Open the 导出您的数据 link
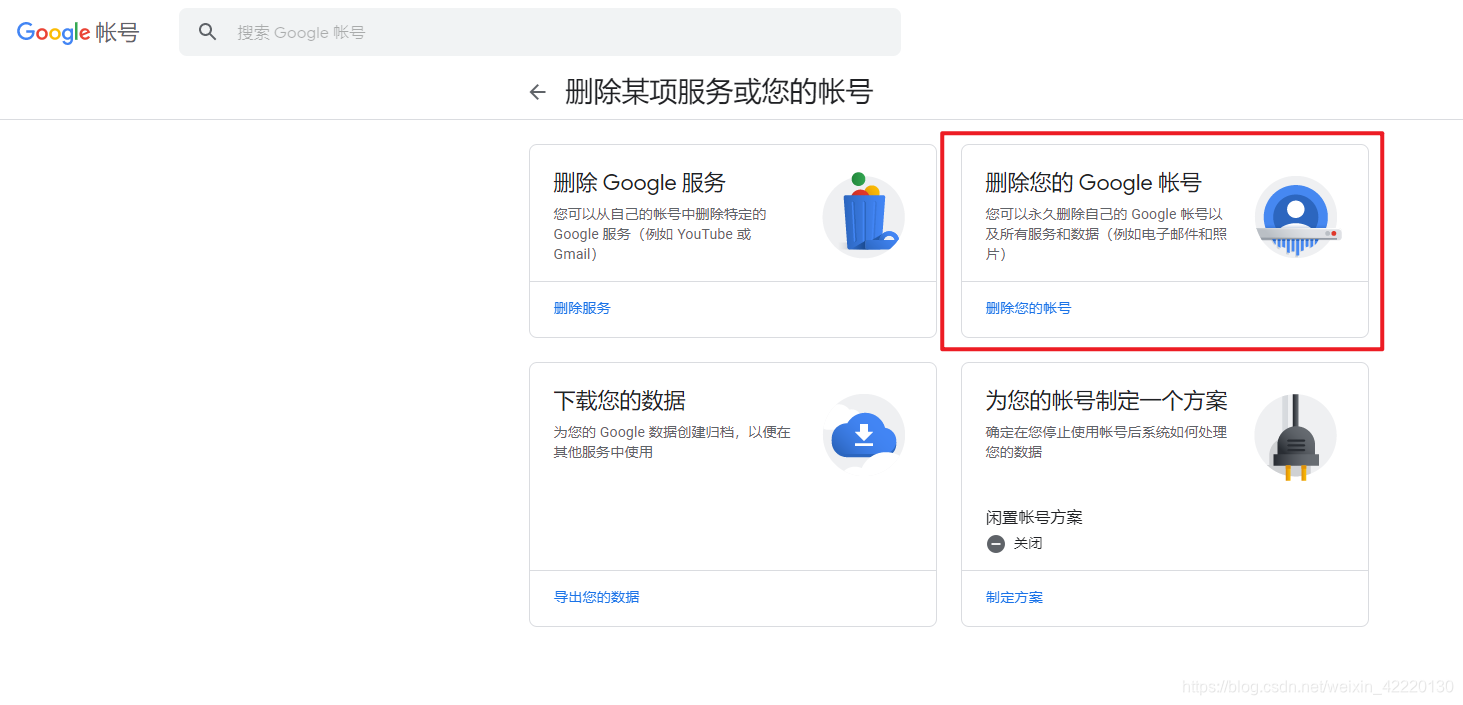Image resolution: width=1463 pixels, height=705 pixels. (x=596, y=597)
